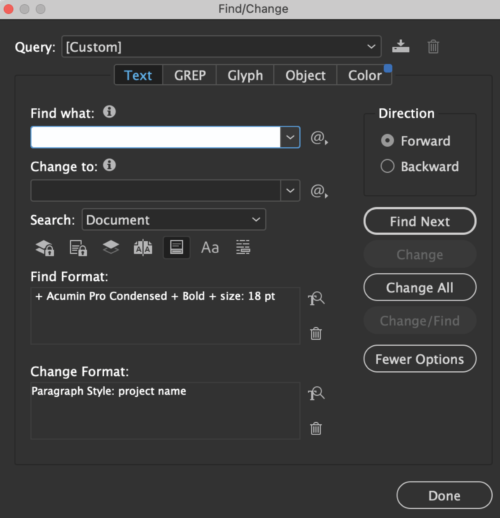Screen dimensions: 500x518
Task: Toggle Include Parent Pages option
Action: 143,248
